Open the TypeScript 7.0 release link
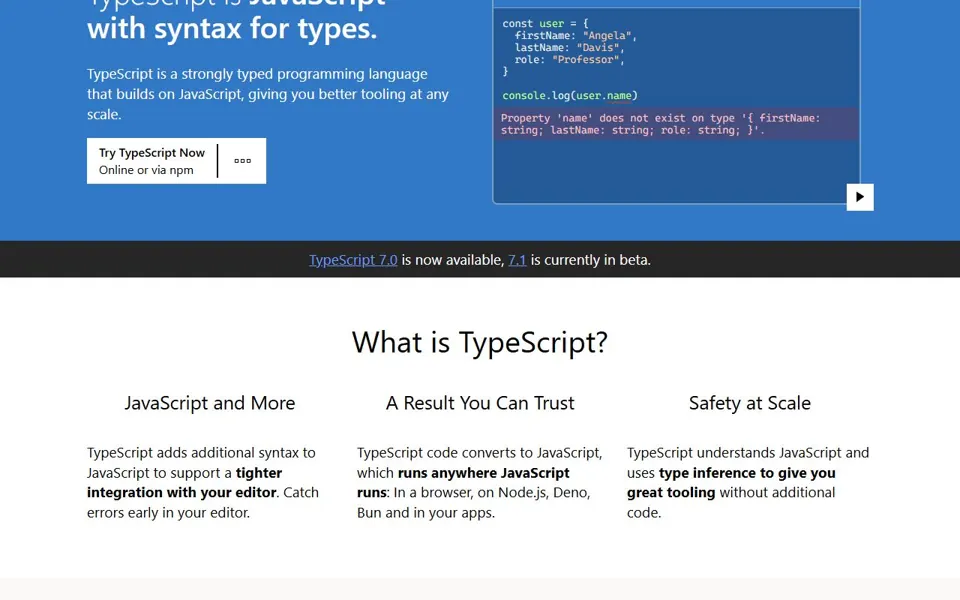This screenshot has width=960, height=600. (x=353, y=260)
